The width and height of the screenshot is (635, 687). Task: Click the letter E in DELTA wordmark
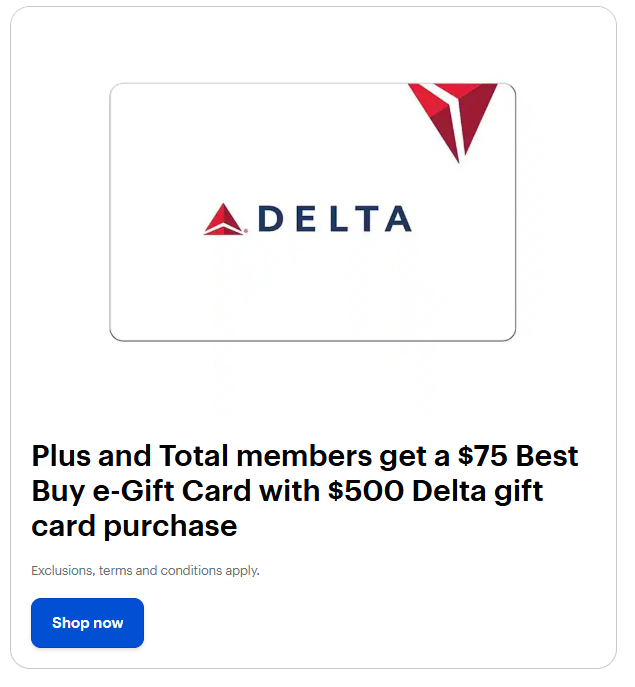pos(306,219)
